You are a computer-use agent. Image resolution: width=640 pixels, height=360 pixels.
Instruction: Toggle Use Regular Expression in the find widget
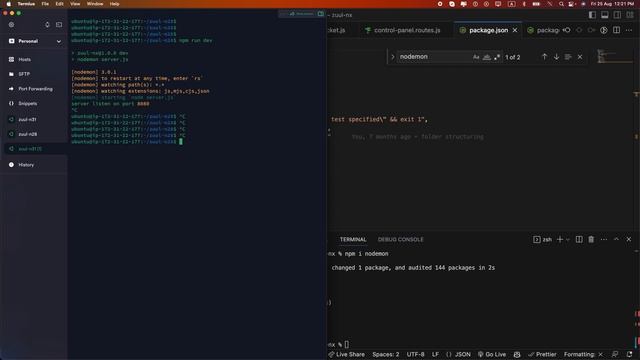coord(497,57)
